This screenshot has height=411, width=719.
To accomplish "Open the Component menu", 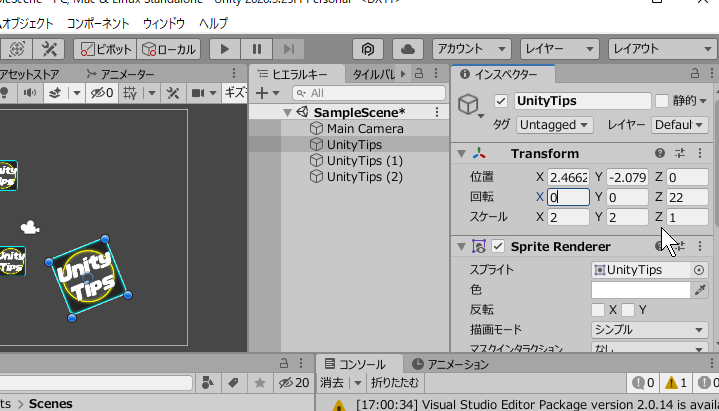I will click(98, 23).
